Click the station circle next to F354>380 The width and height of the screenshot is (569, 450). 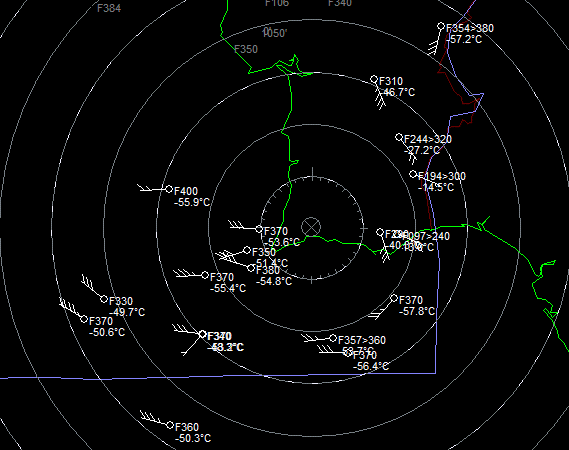tap(441, 26)
